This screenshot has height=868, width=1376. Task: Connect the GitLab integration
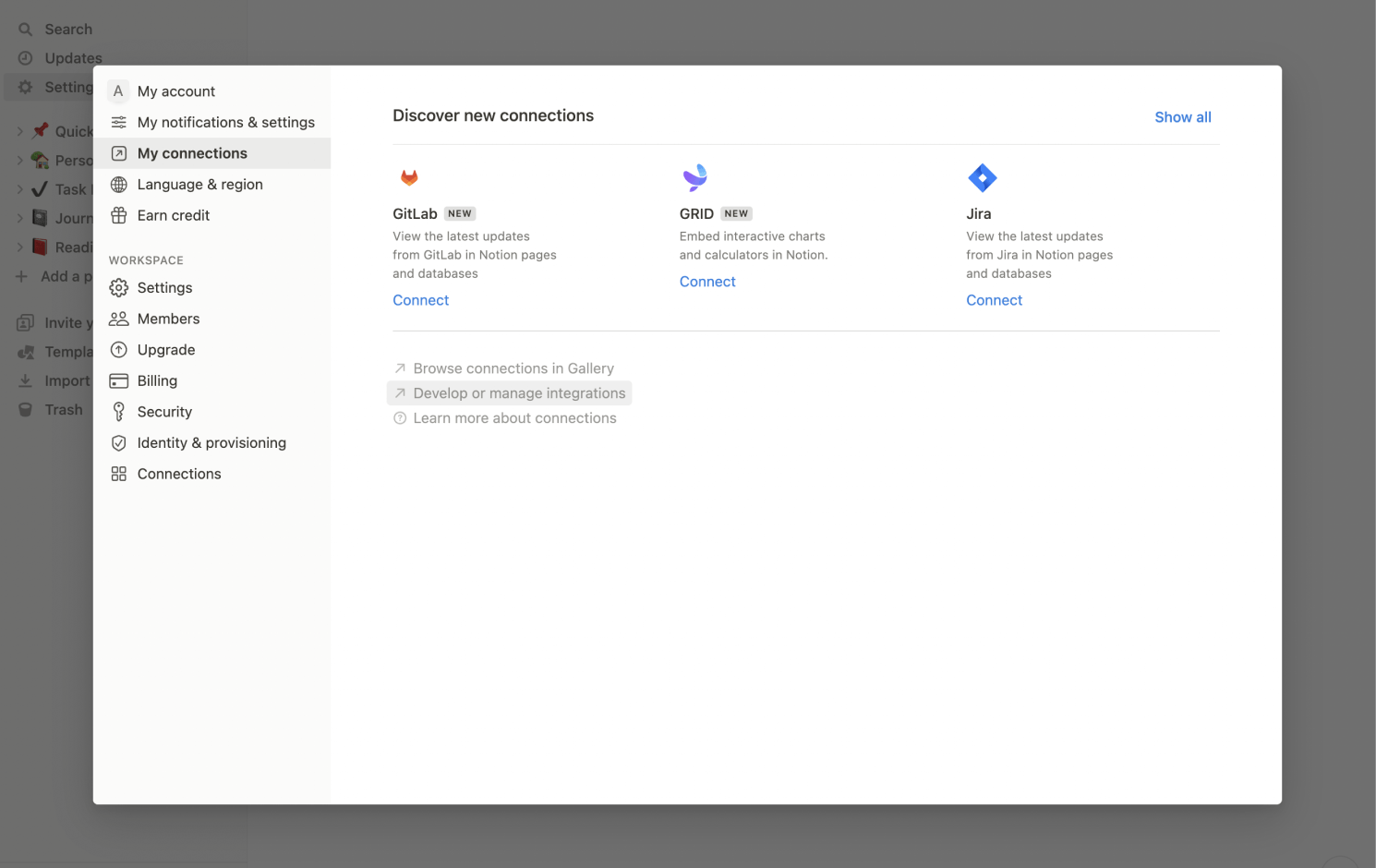tap(421, 300)
